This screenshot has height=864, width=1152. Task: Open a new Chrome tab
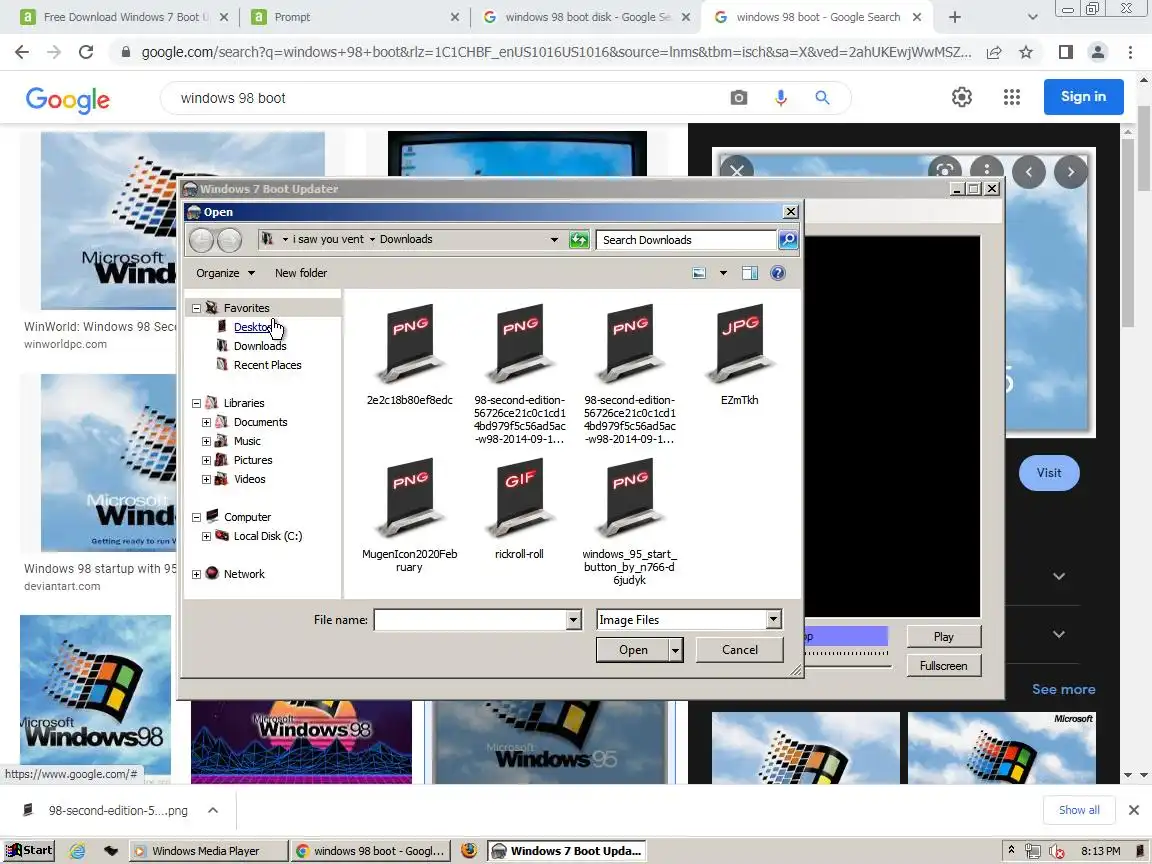[954, 17]
